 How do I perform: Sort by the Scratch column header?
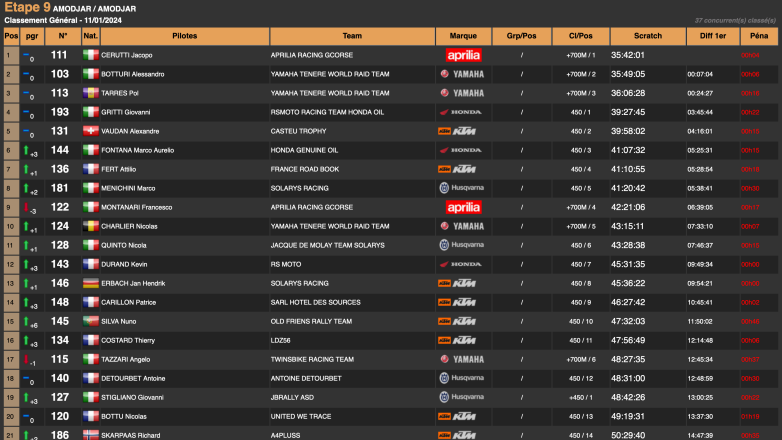647,36
